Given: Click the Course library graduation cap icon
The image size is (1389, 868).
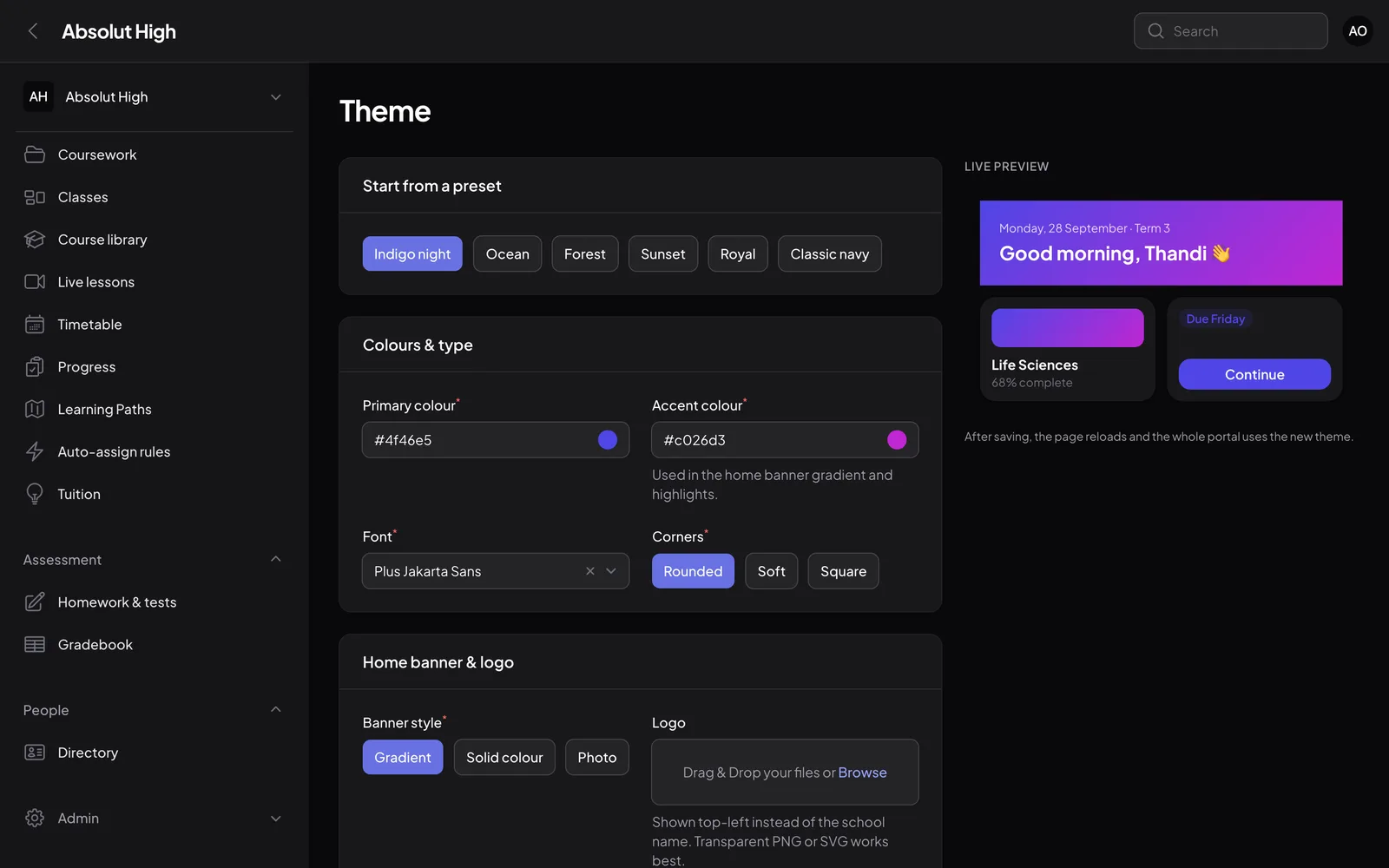Looking at the screenshot, I should (x=35, y=240).
